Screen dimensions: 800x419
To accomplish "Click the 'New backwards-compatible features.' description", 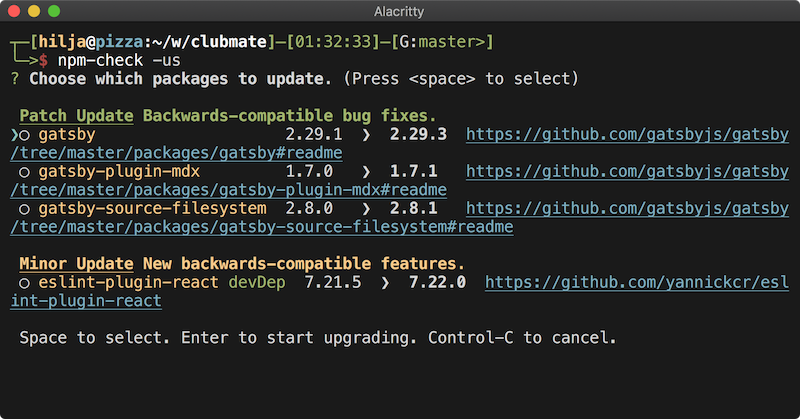I will (304, 264).
